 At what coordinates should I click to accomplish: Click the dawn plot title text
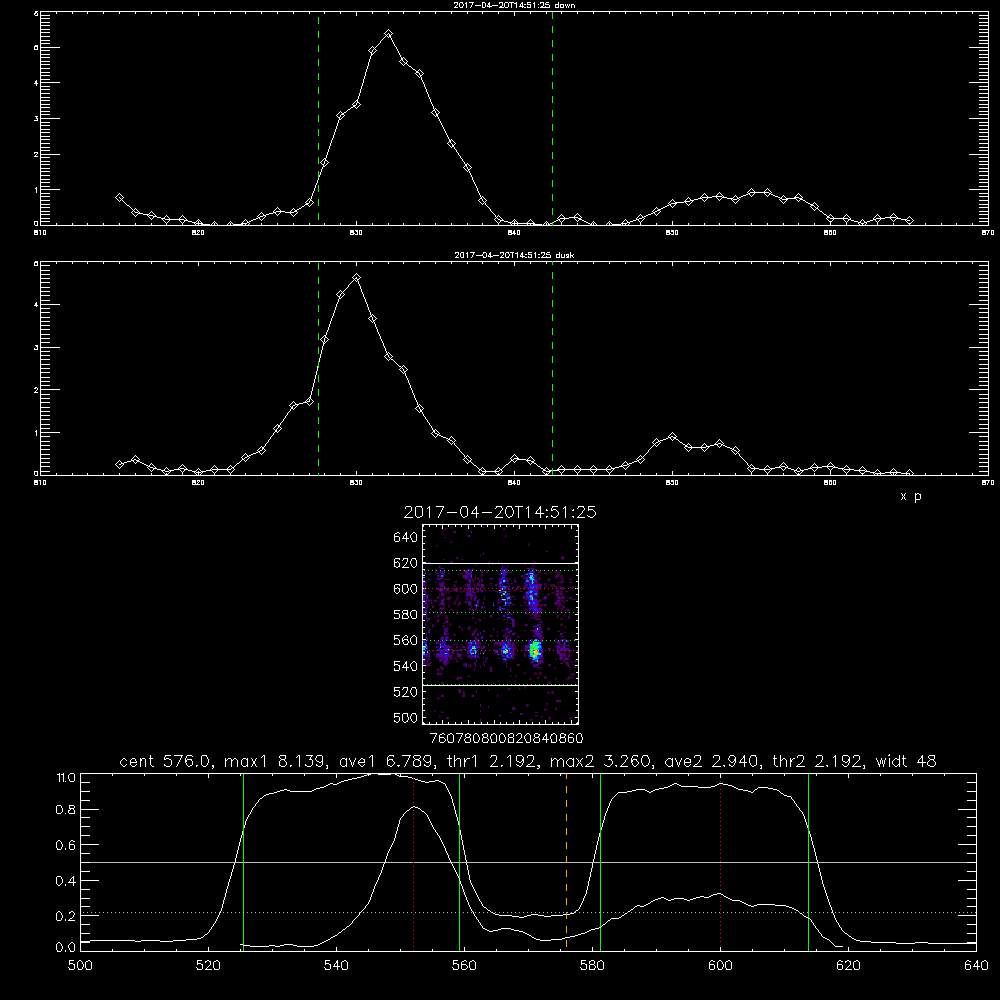click(514, 5)
